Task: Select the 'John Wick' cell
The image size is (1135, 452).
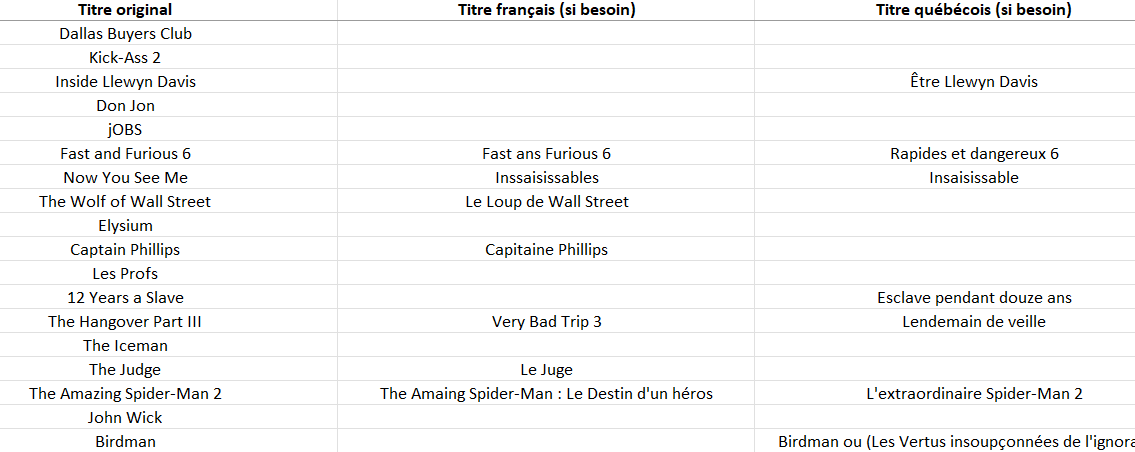Action: pos(125,417)
